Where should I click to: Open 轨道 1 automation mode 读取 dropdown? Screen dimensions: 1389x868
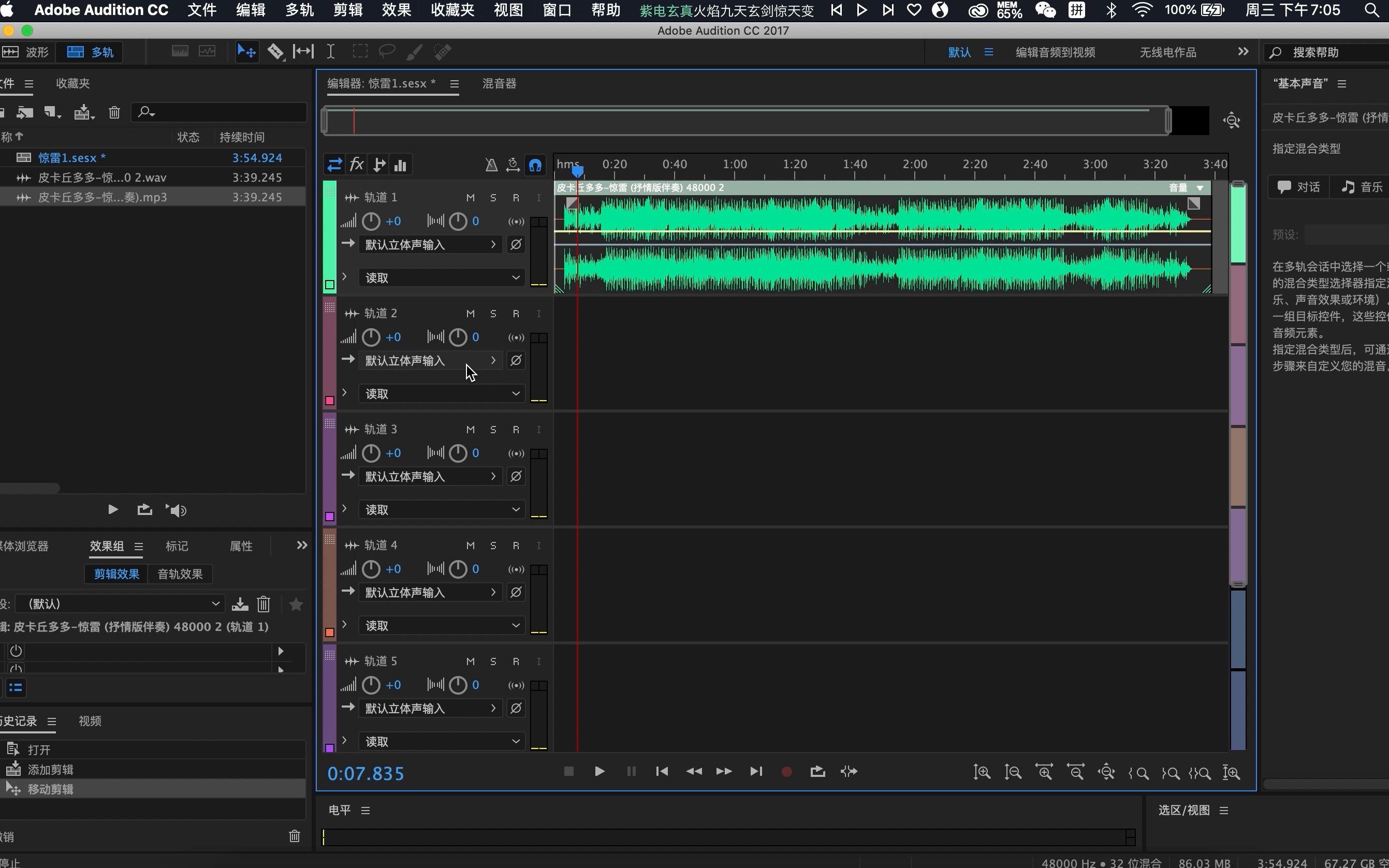pyautogui.click(x=442, y=278)
